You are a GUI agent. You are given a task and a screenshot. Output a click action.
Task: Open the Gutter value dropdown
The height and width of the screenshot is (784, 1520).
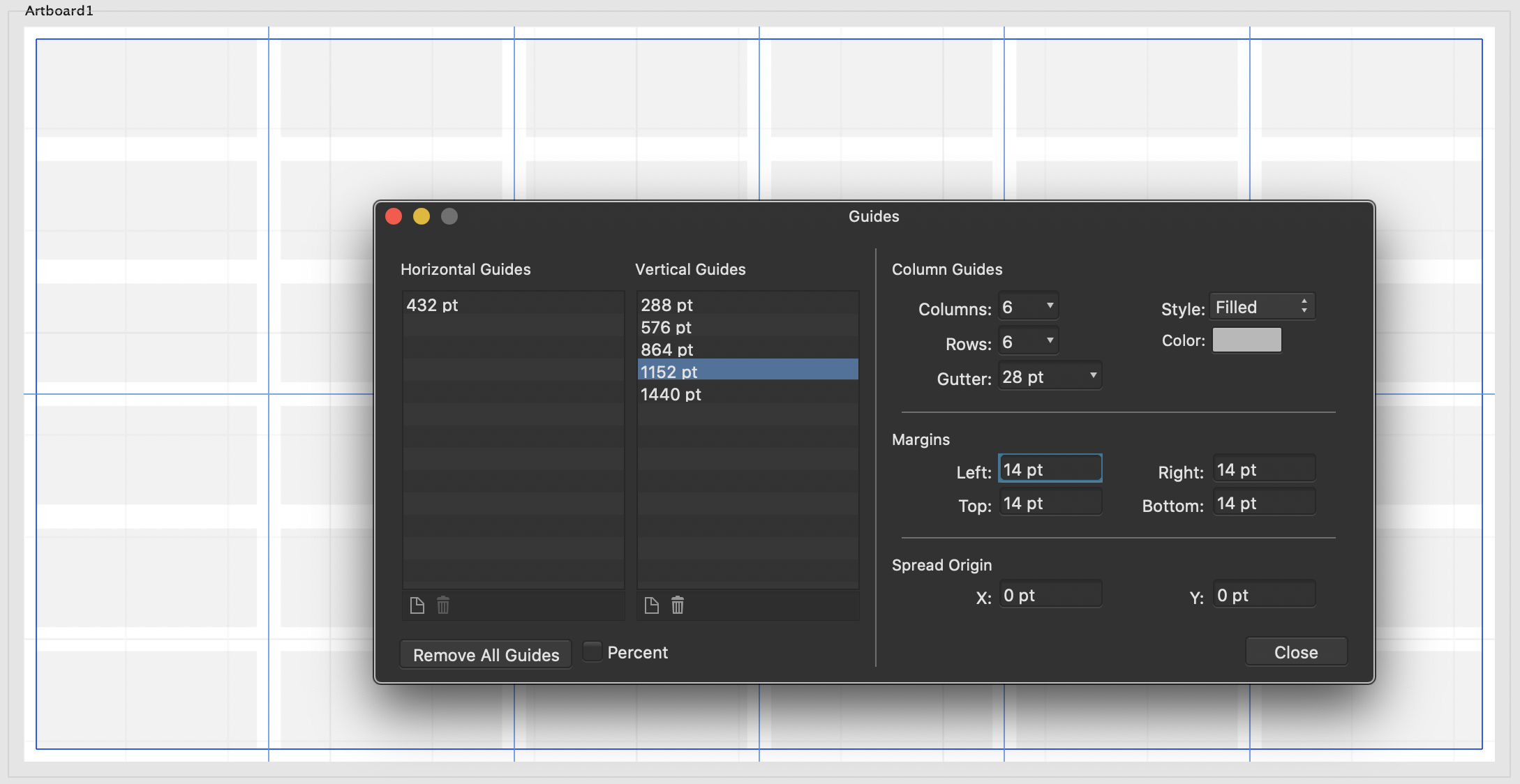point(1093,376)
